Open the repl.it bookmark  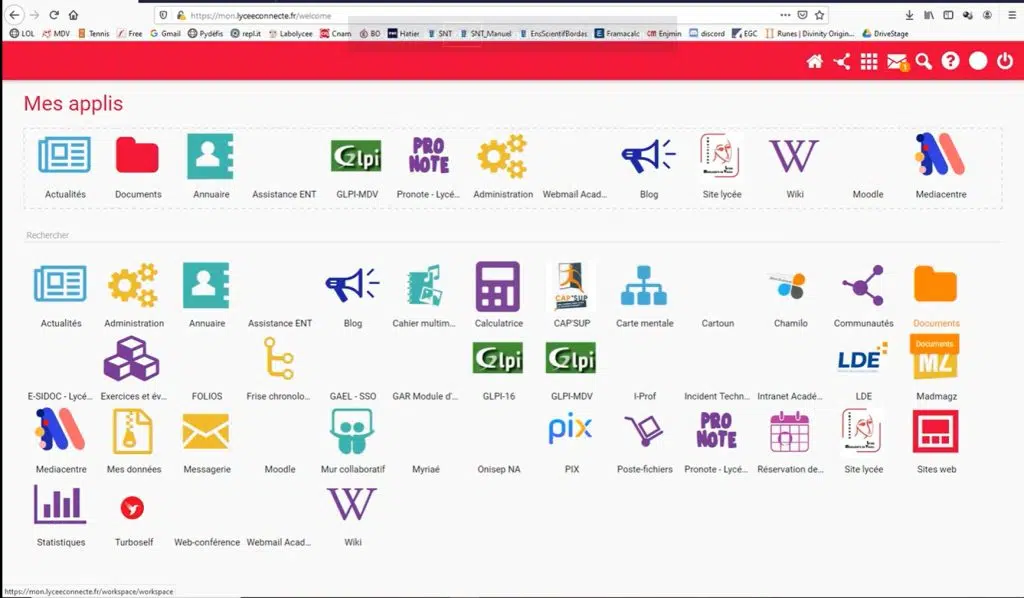(x=246, y=33)
